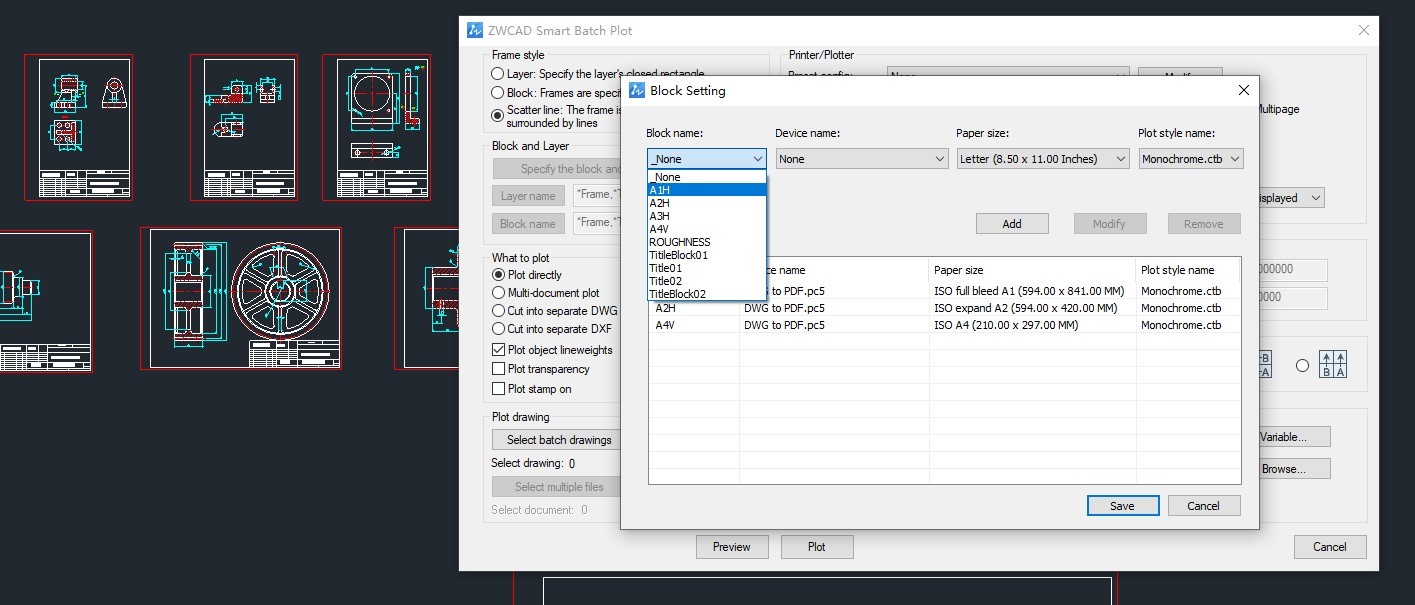Select A1H from the block name list
This screenshot has height=605, width=1415.
[x=706, y=190]
